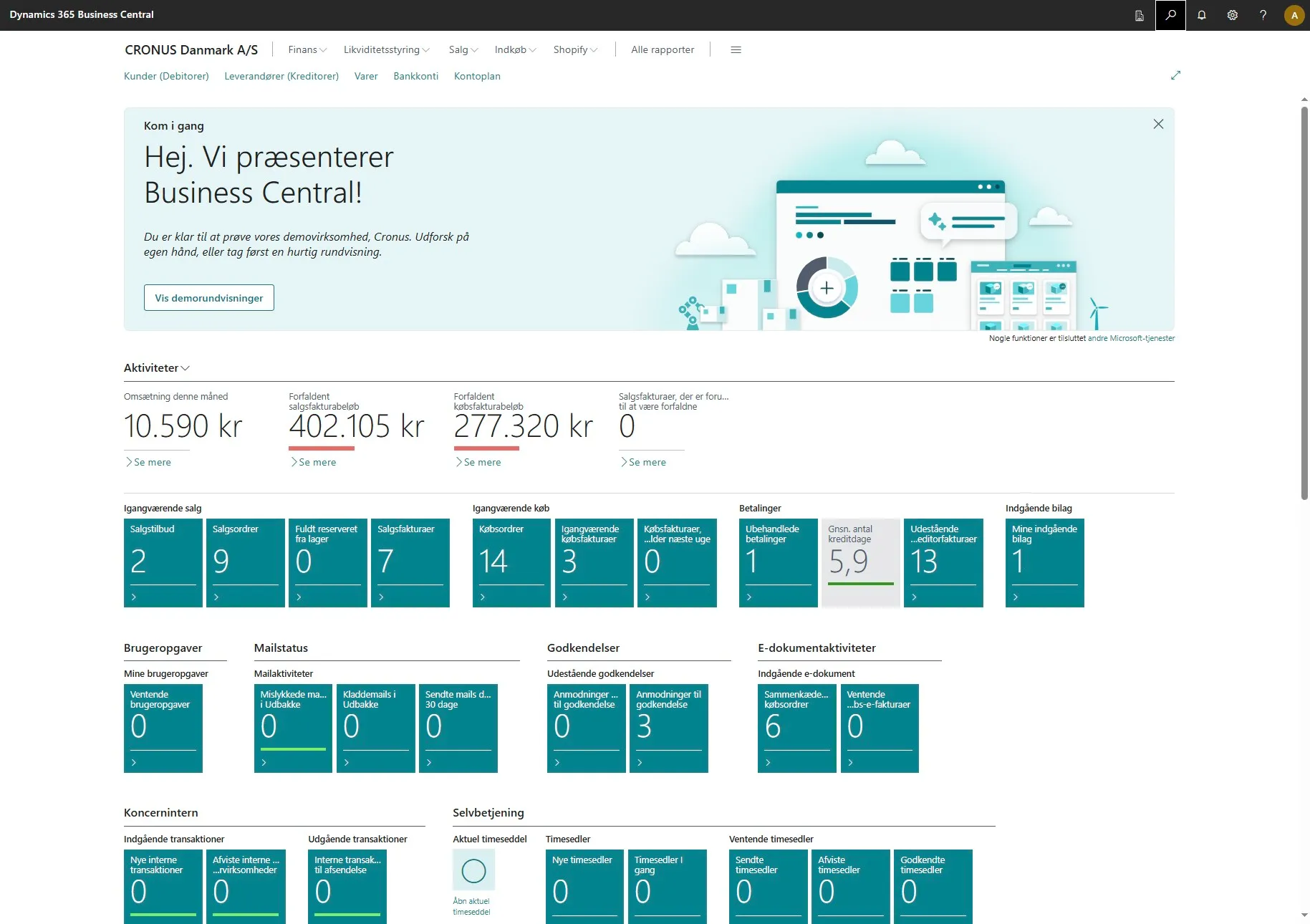Open the Afviste timesedler tile
Image resolution: width=1310 pixels, height=924 pixels.
pos(851,887)
